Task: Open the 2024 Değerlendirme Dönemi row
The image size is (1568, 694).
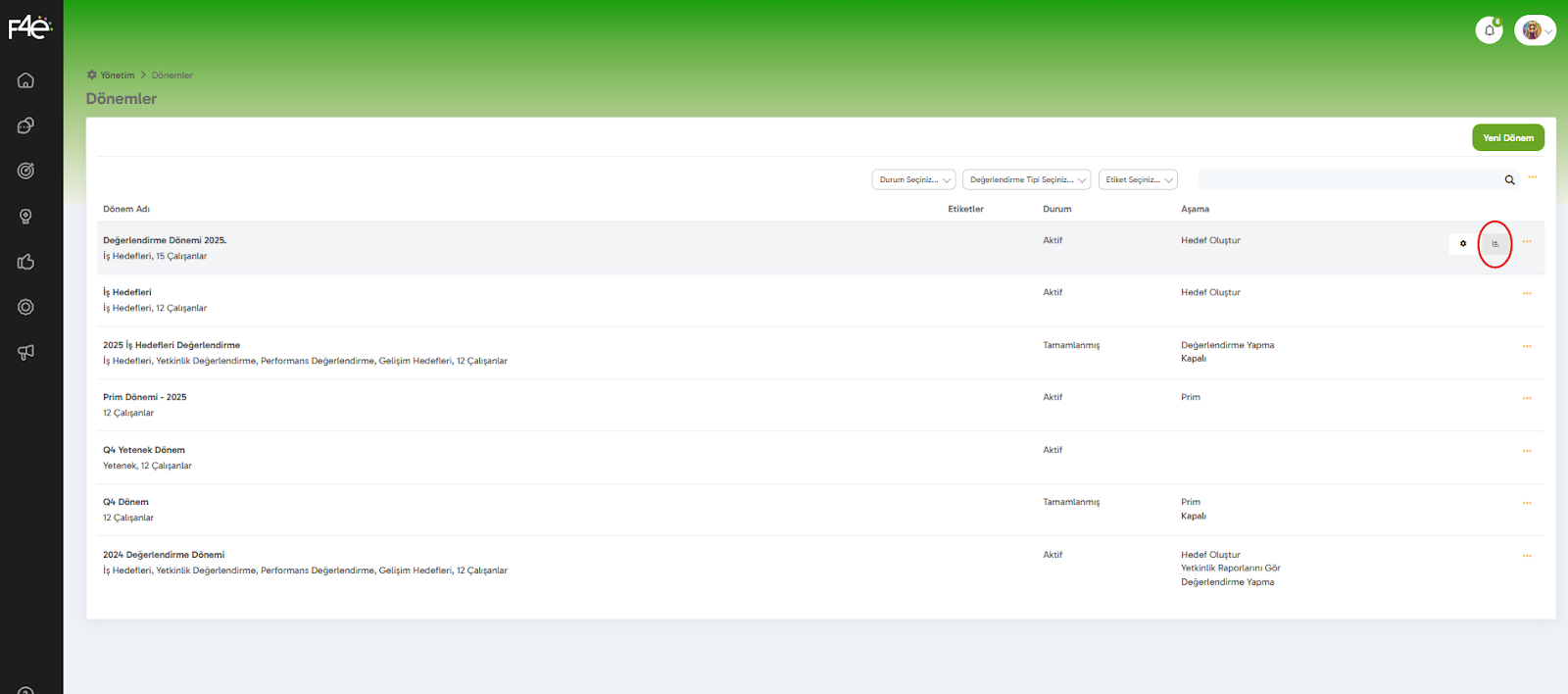Action: click(x=164, y=555)
